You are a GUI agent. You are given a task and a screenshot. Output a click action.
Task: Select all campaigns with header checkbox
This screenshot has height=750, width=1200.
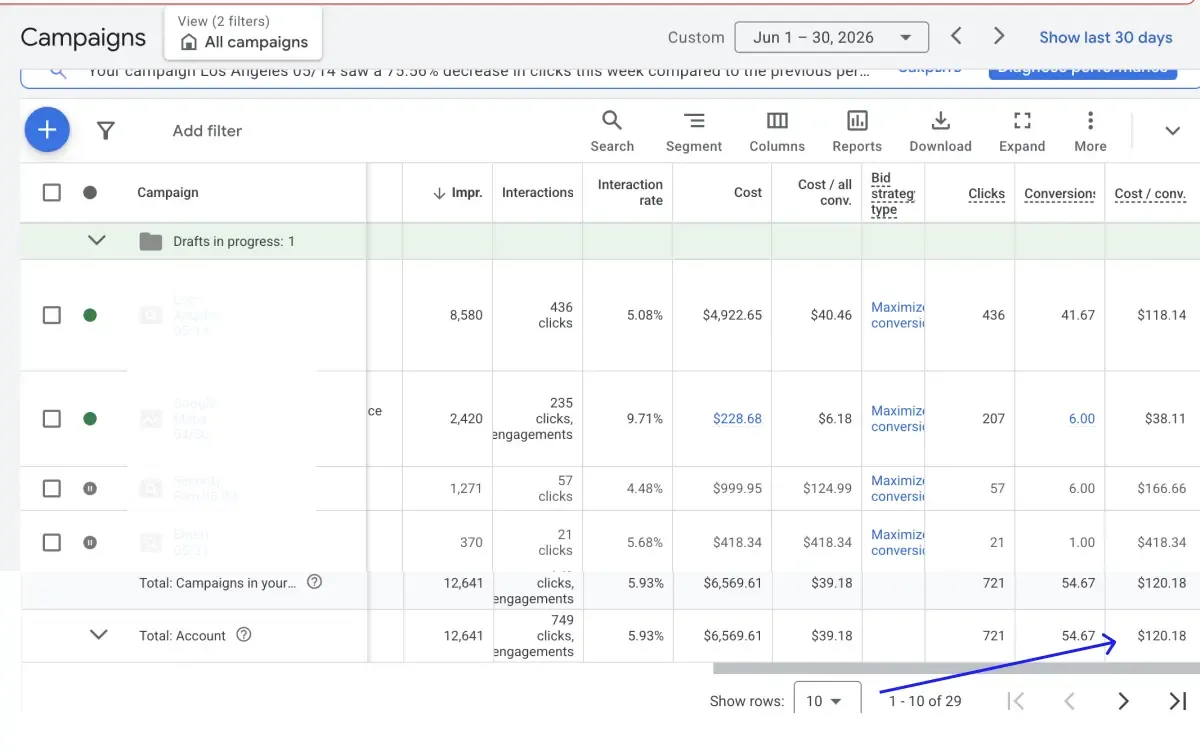(x=52, y=192)
